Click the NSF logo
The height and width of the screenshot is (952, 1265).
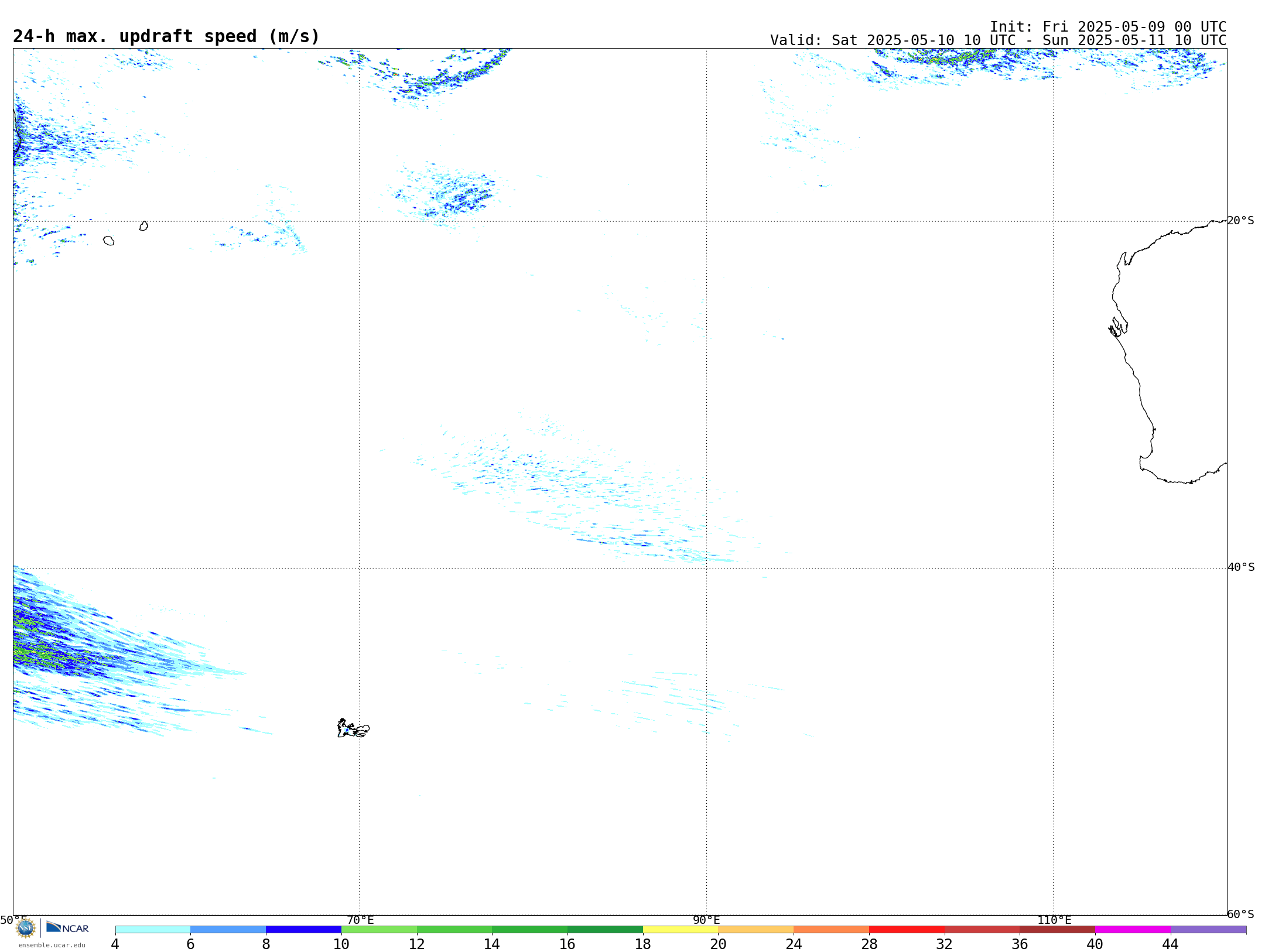[x=25, y=928]
